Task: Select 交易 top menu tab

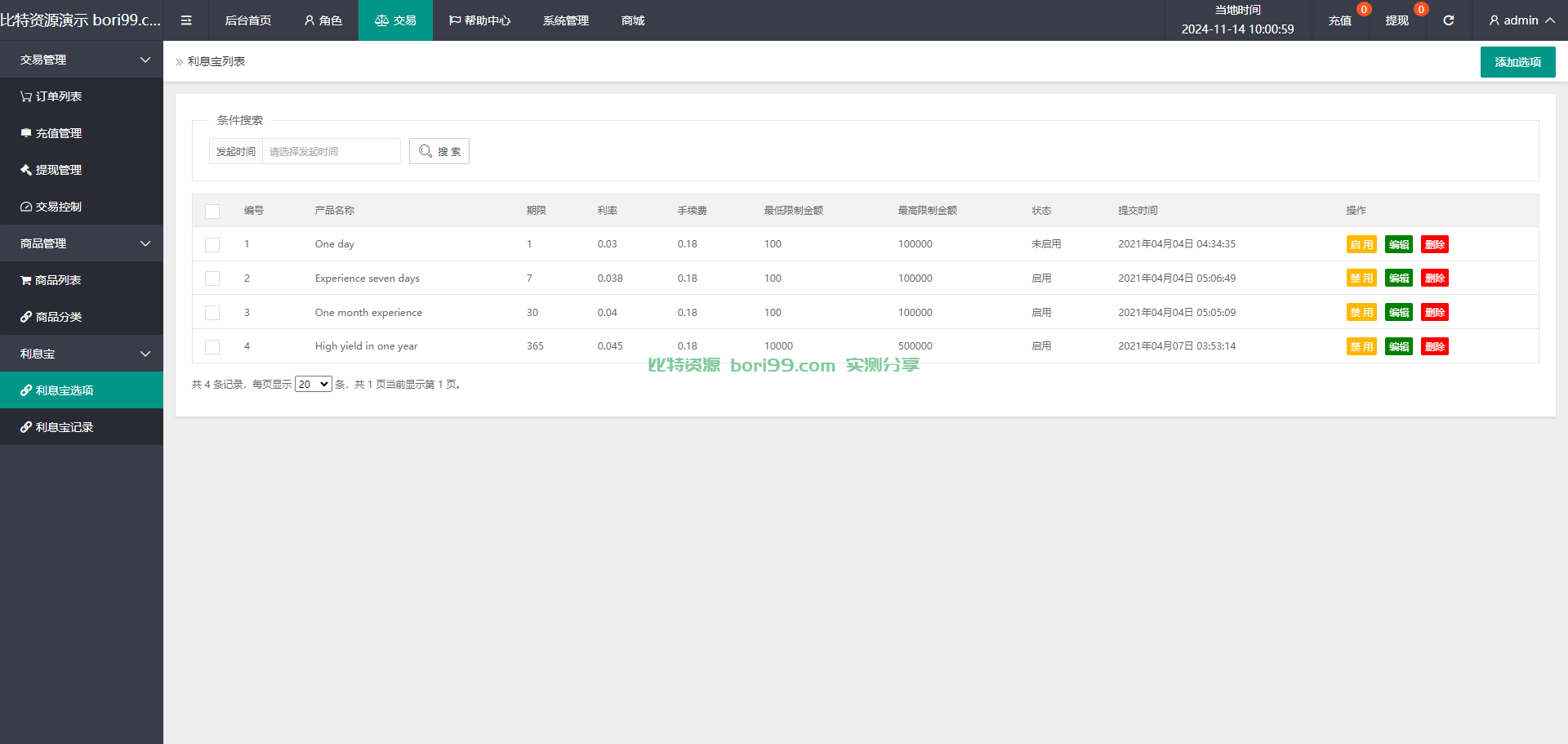Action: (x=395, y=20)
